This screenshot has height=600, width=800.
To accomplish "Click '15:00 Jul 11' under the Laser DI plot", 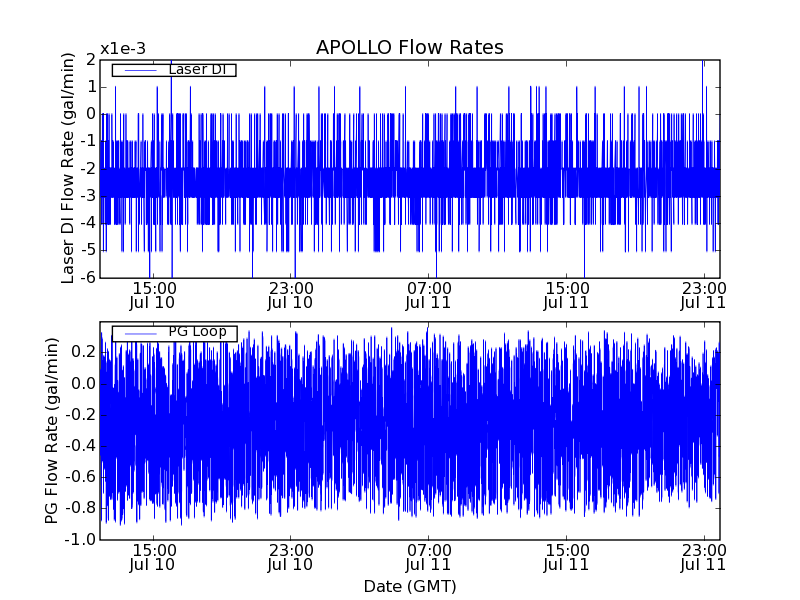I will click(x=566, y=295).
